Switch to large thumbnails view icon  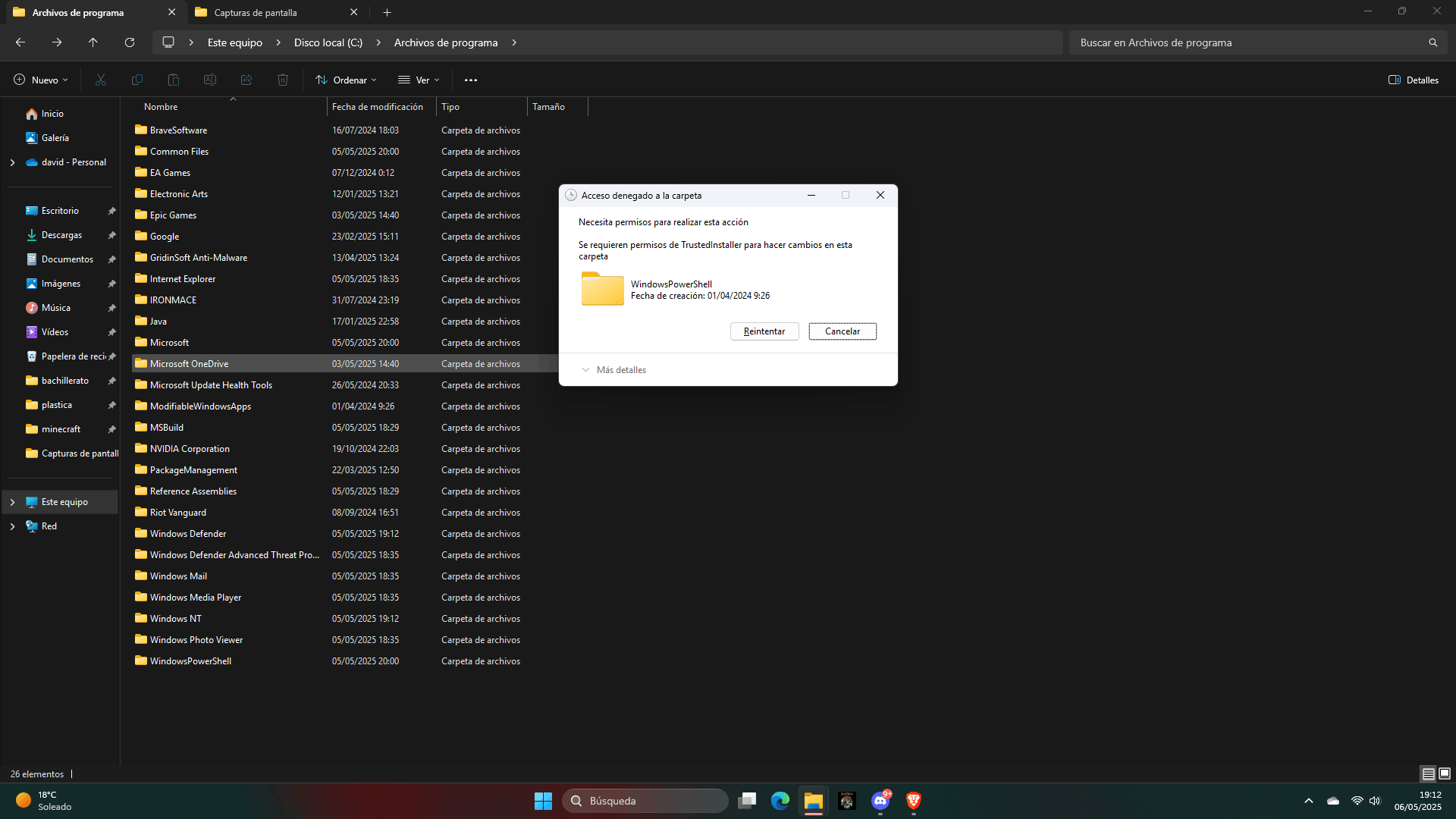tap(1445, 773)
